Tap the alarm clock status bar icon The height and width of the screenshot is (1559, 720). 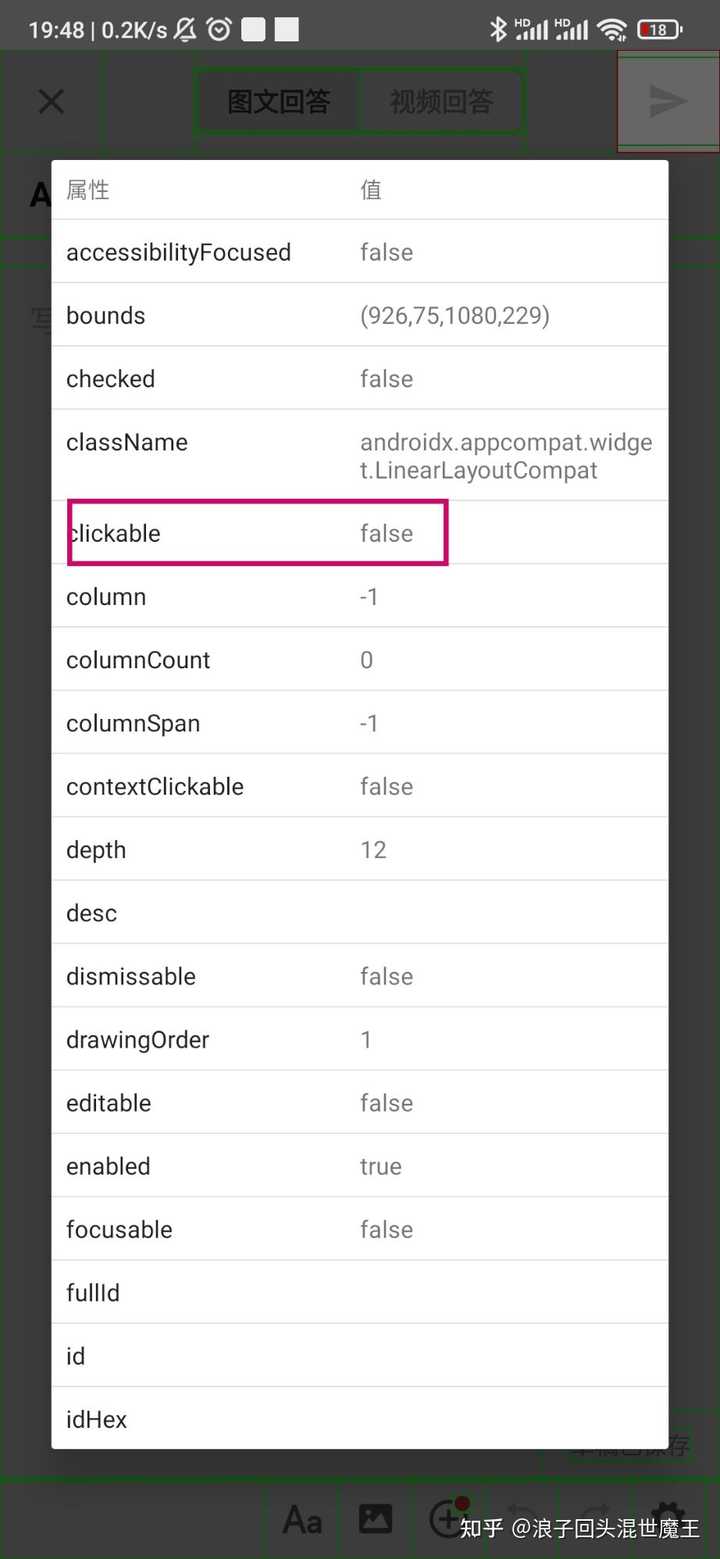(220, 29)
